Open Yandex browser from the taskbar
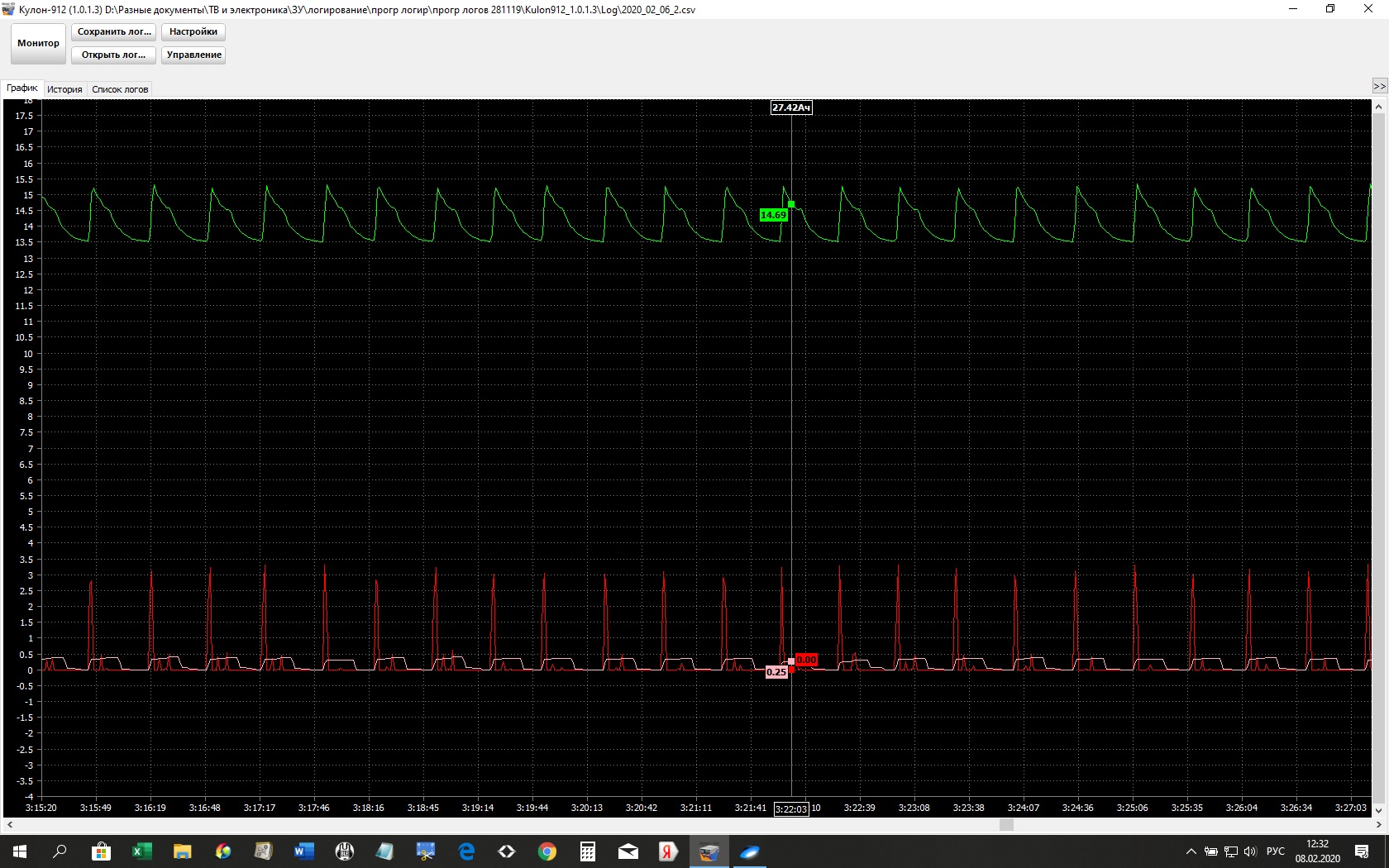This screenshot has width=1389, height=868. pyautogui.click(x=668, y=851)
